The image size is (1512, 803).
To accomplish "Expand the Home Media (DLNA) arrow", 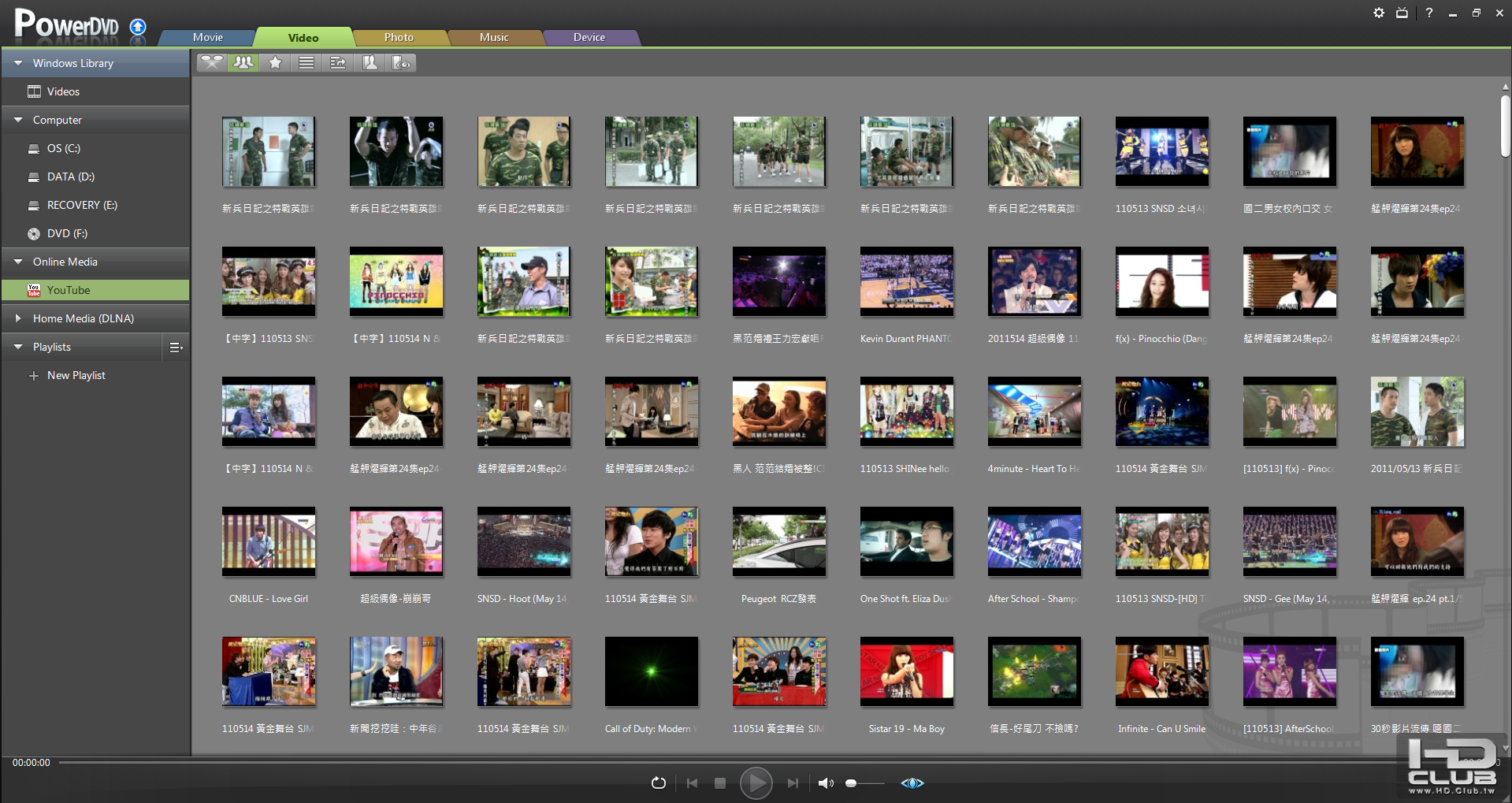I will [18, 318].
